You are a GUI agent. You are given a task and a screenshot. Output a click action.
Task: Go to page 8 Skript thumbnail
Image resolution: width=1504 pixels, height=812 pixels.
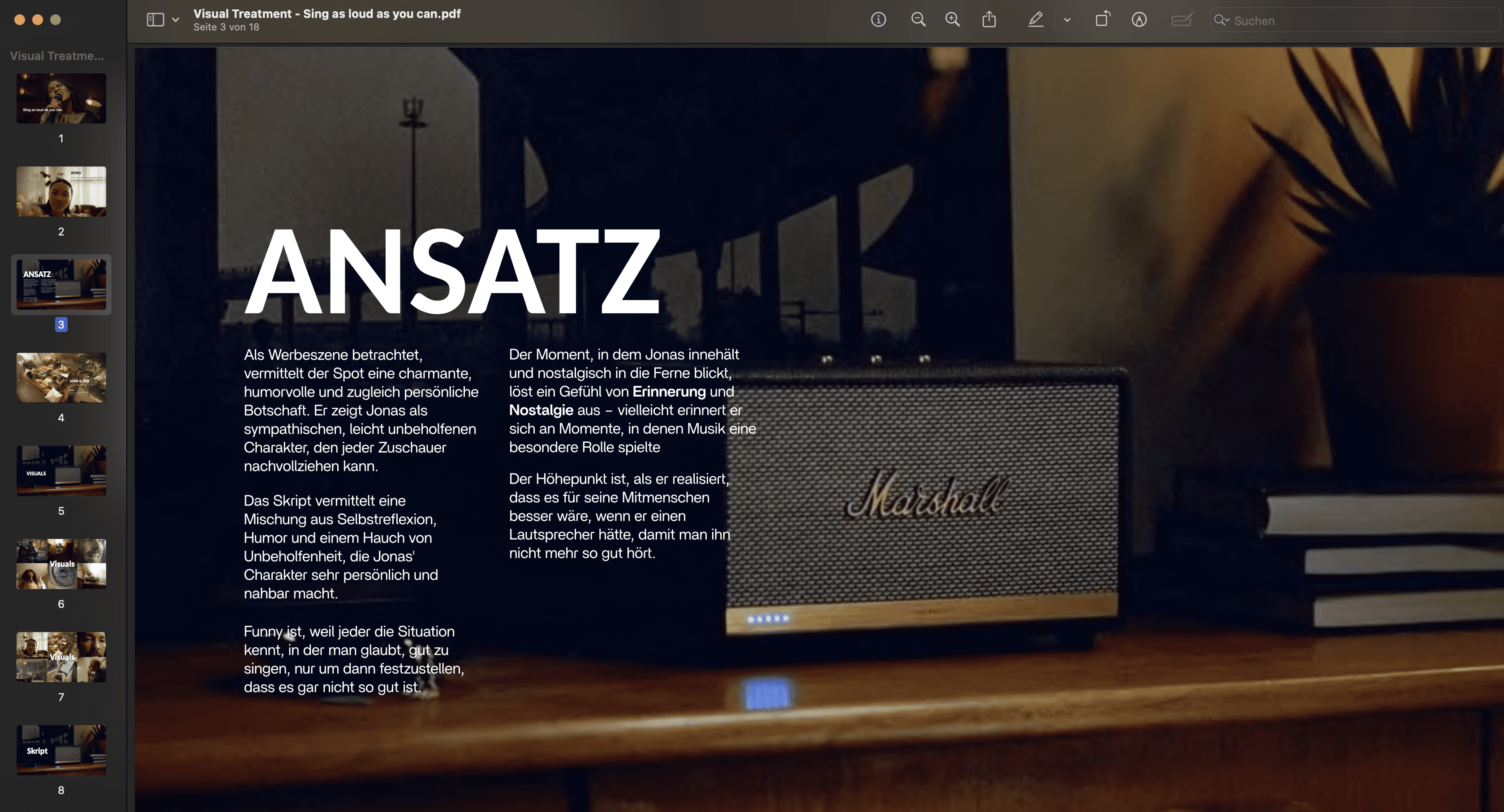(x=61, y=750)
